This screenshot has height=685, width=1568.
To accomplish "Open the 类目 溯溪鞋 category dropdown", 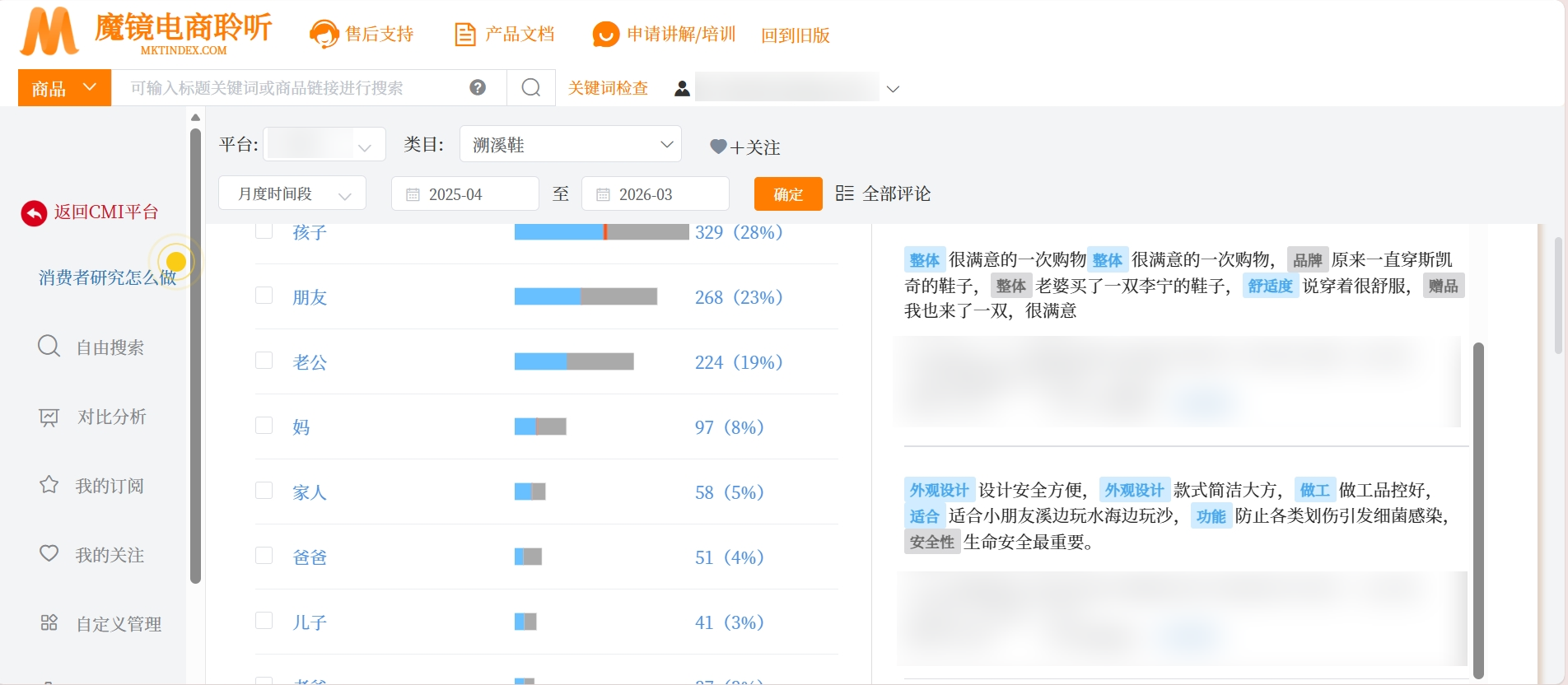I will pos(571,144).
